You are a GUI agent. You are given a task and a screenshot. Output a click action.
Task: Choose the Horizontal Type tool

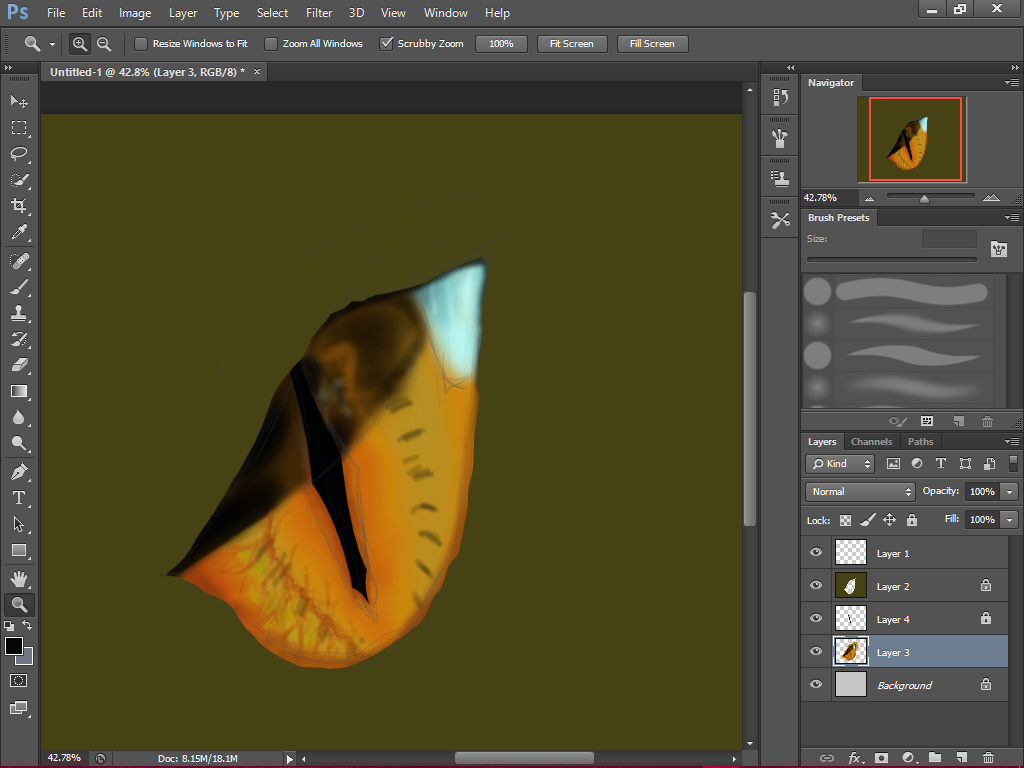(x=19, y=498)
